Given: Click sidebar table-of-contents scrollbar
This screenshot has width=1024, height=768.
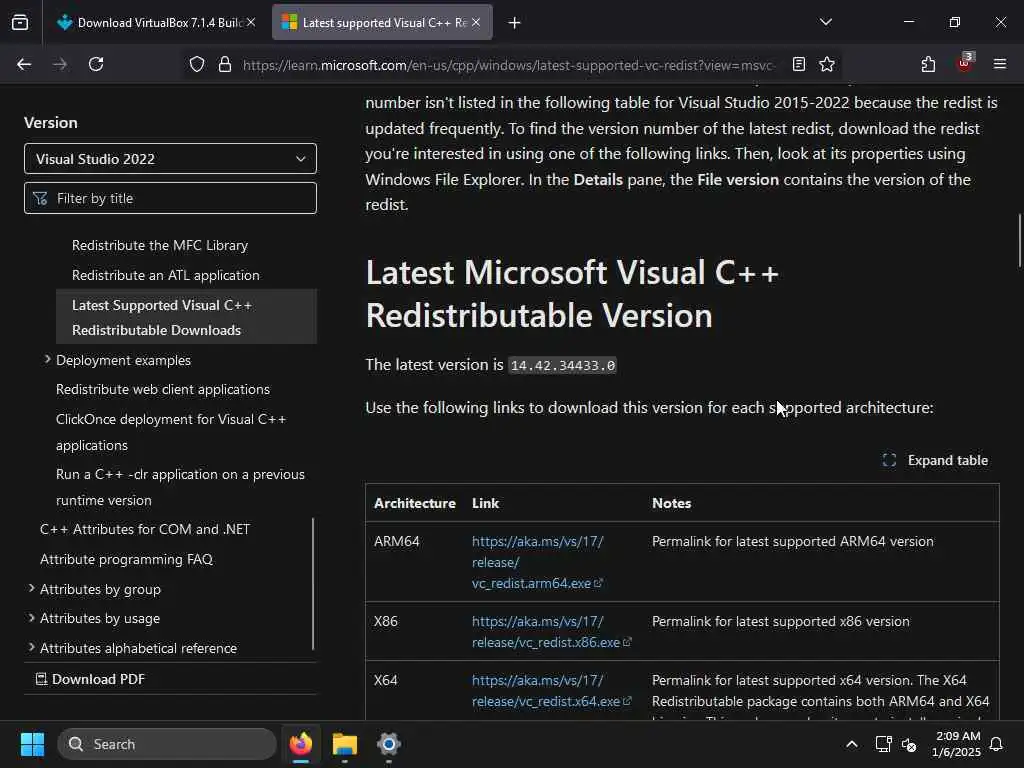Looking at the screenshot, I should pos(313,584).
